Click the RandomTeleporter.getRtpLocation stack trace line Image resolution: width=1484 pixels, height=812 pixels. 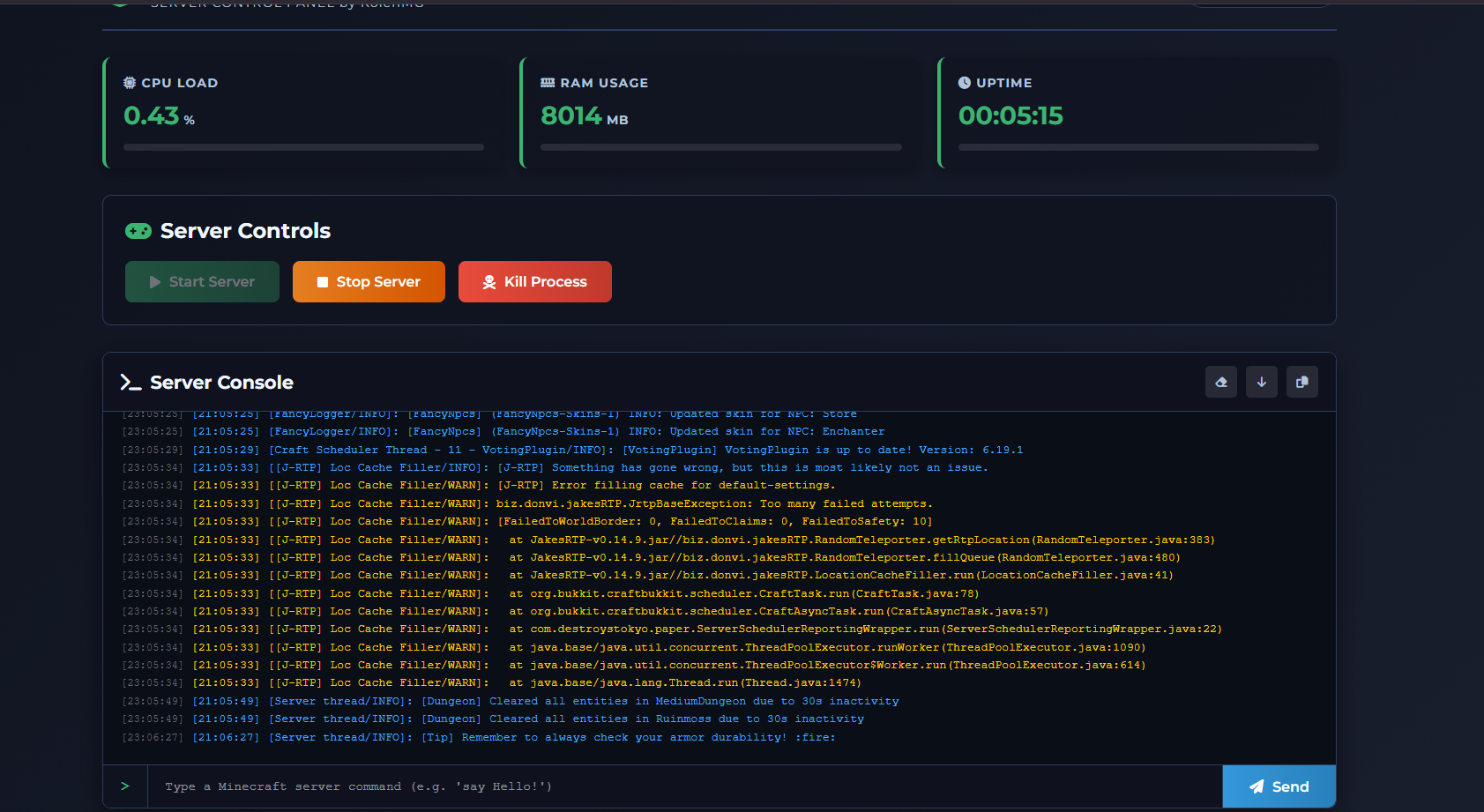668,540
